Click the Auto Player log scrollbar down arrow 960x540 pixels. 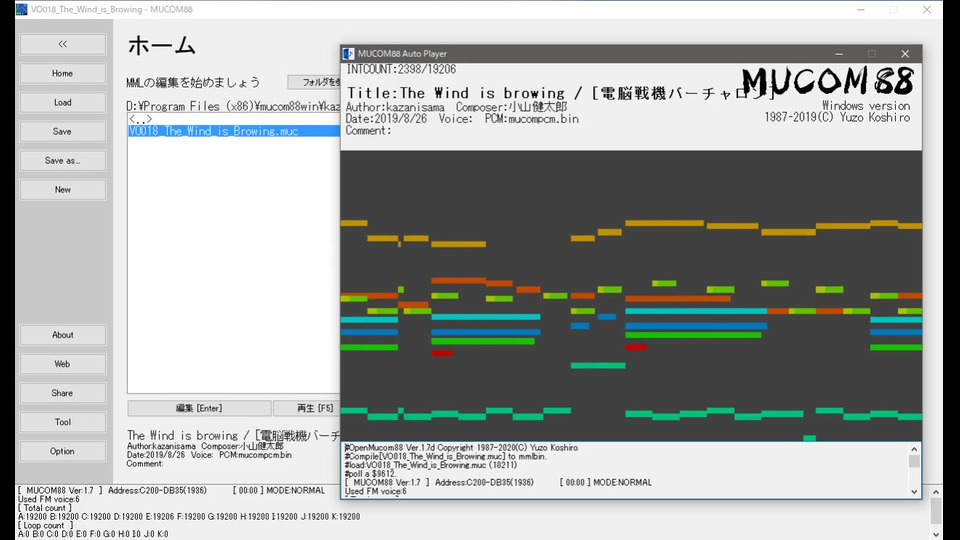[914, 492]
